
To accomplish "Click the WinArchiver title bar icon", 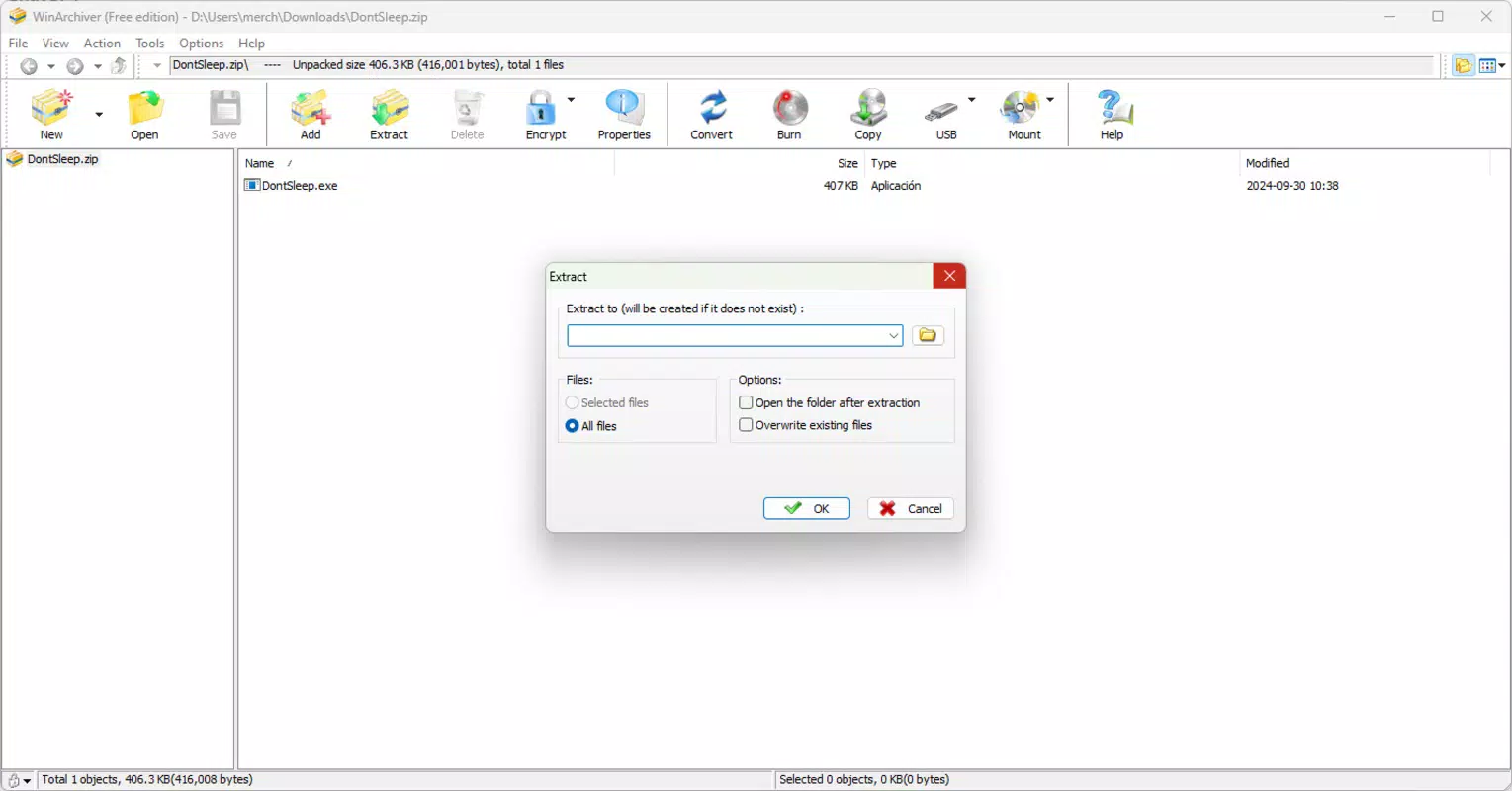I will (x=17, y=16).
